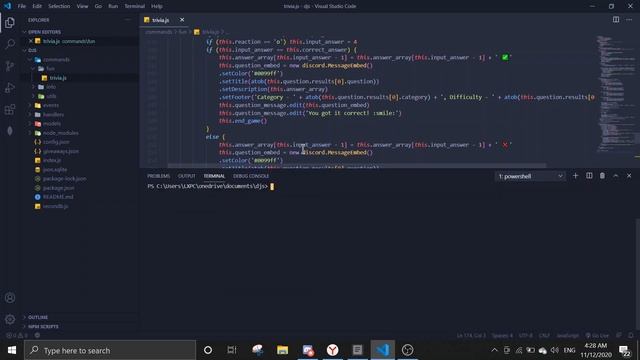Viewport: 640px width, 360px height.
Task: Open the Search view in the activity bar
Action: click(10, 44)
